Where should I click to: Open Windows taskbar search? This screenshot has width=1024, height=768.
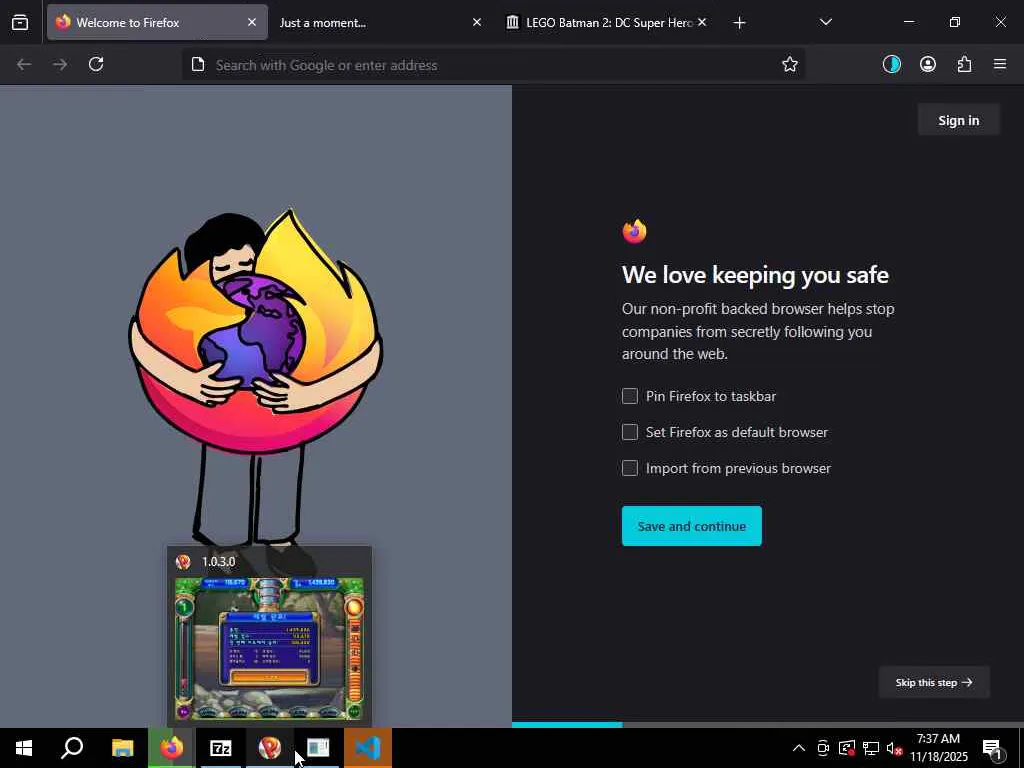click(x=72, y=748)
